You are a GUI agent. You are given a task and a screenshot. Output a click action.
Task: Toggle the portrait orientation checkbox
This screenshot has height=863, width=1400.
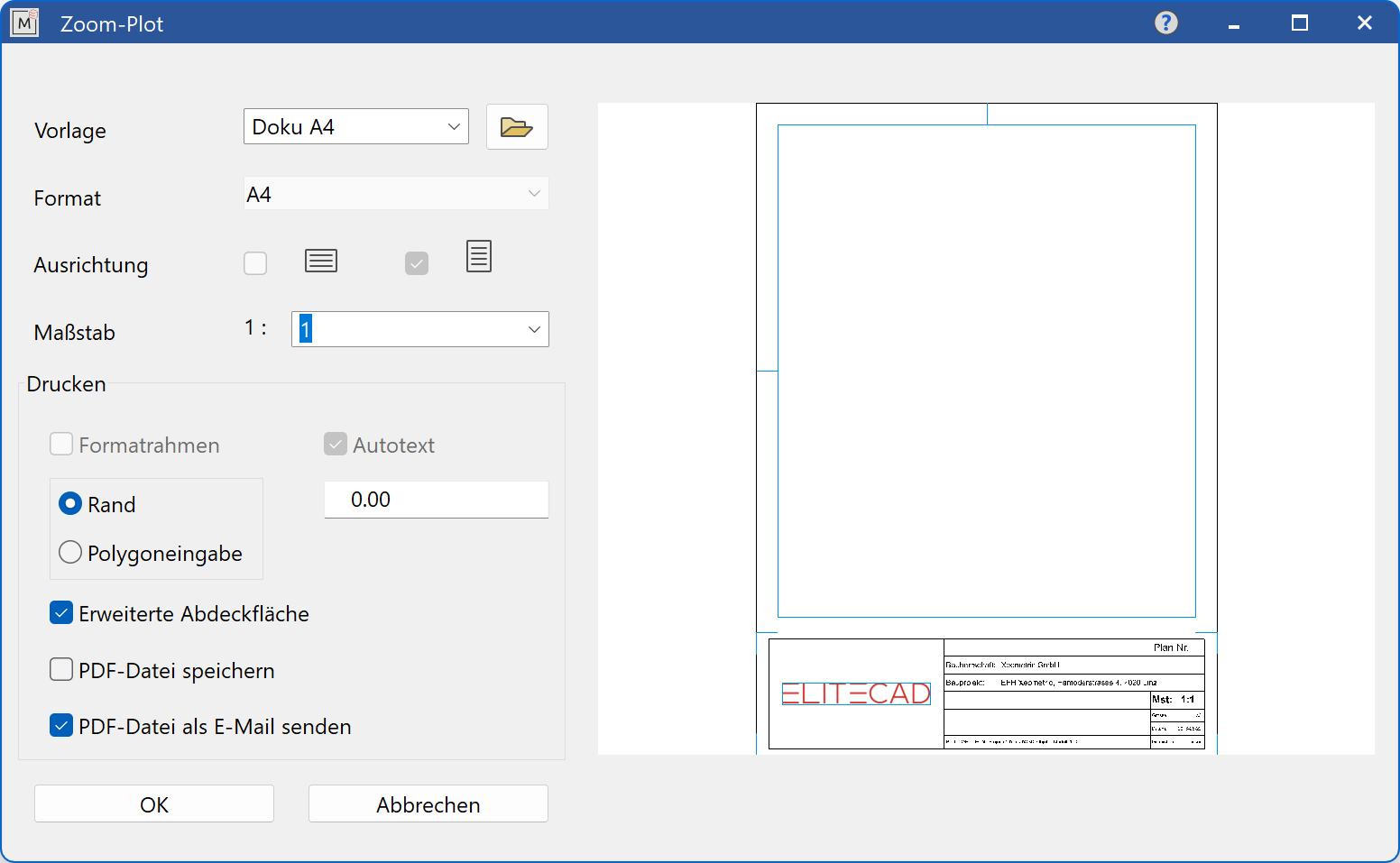point(417,263)
